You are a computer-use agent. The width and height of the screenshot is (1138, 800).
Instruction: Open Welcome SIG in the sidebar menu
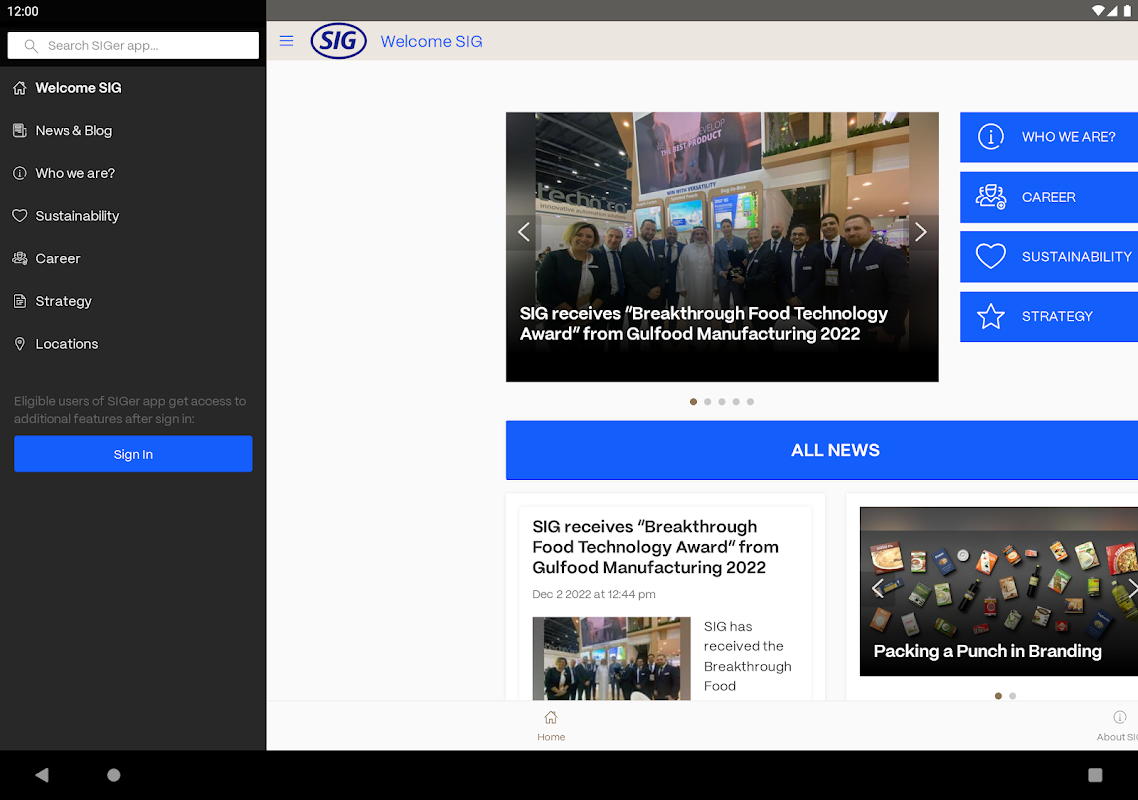click(x=133, y=88)
